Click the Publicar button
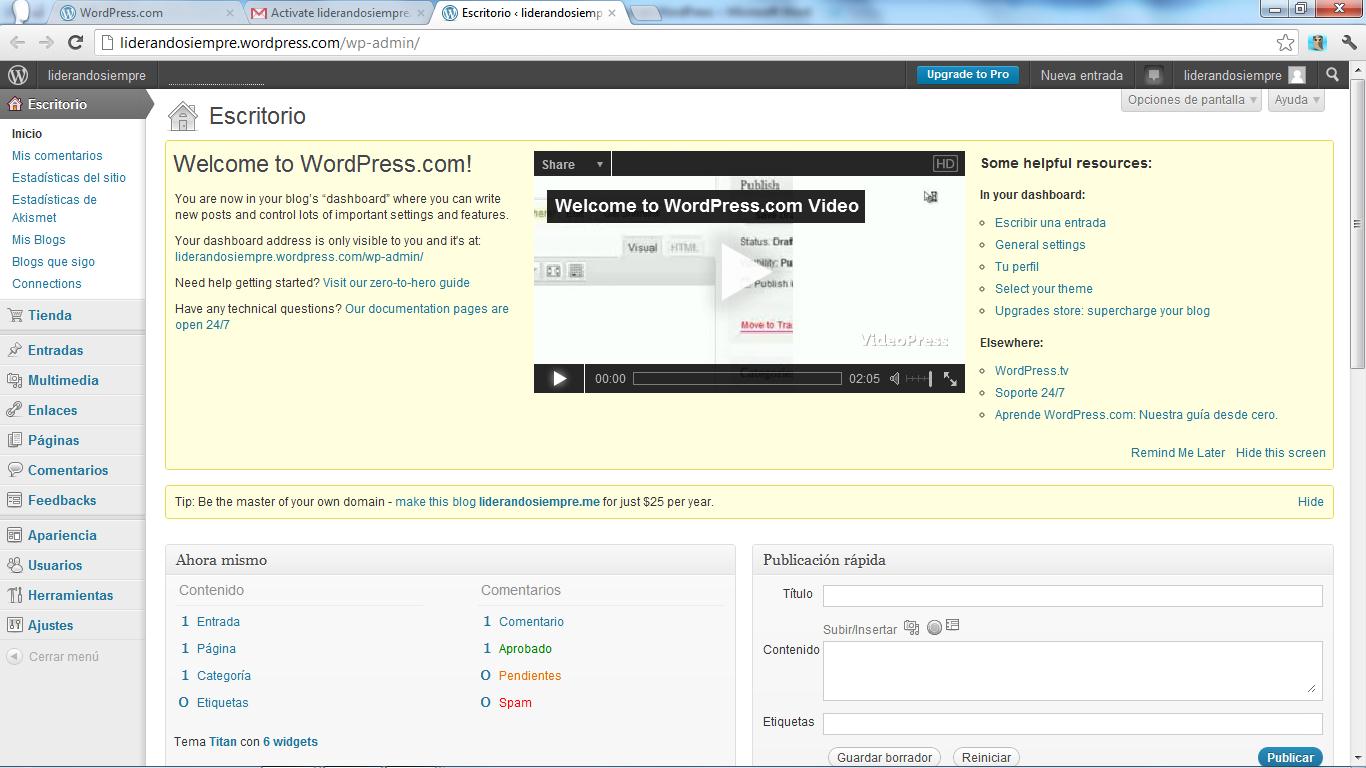Screen dimensions: 1366x768 pos(1290,757)
